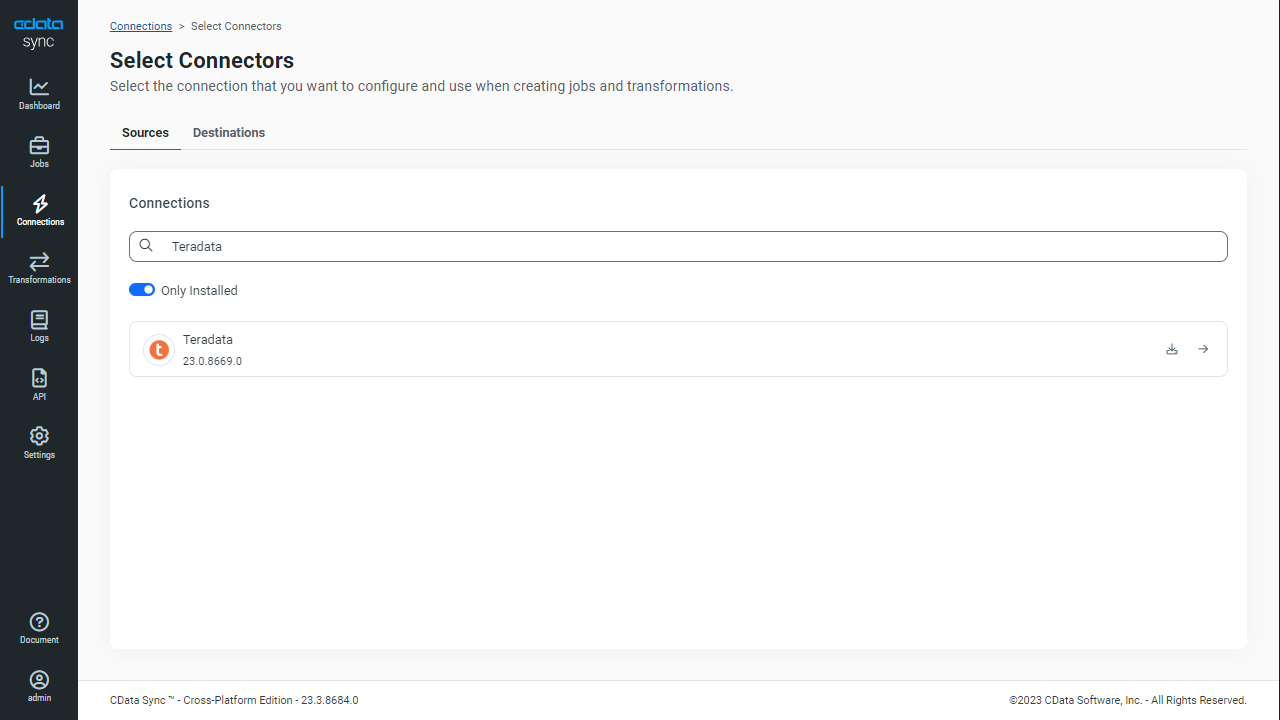This screenshot has height=720, width=1280.
Task: Open Settings gear in sidebar
Action: pyautogui.click(x=39, y=443)
